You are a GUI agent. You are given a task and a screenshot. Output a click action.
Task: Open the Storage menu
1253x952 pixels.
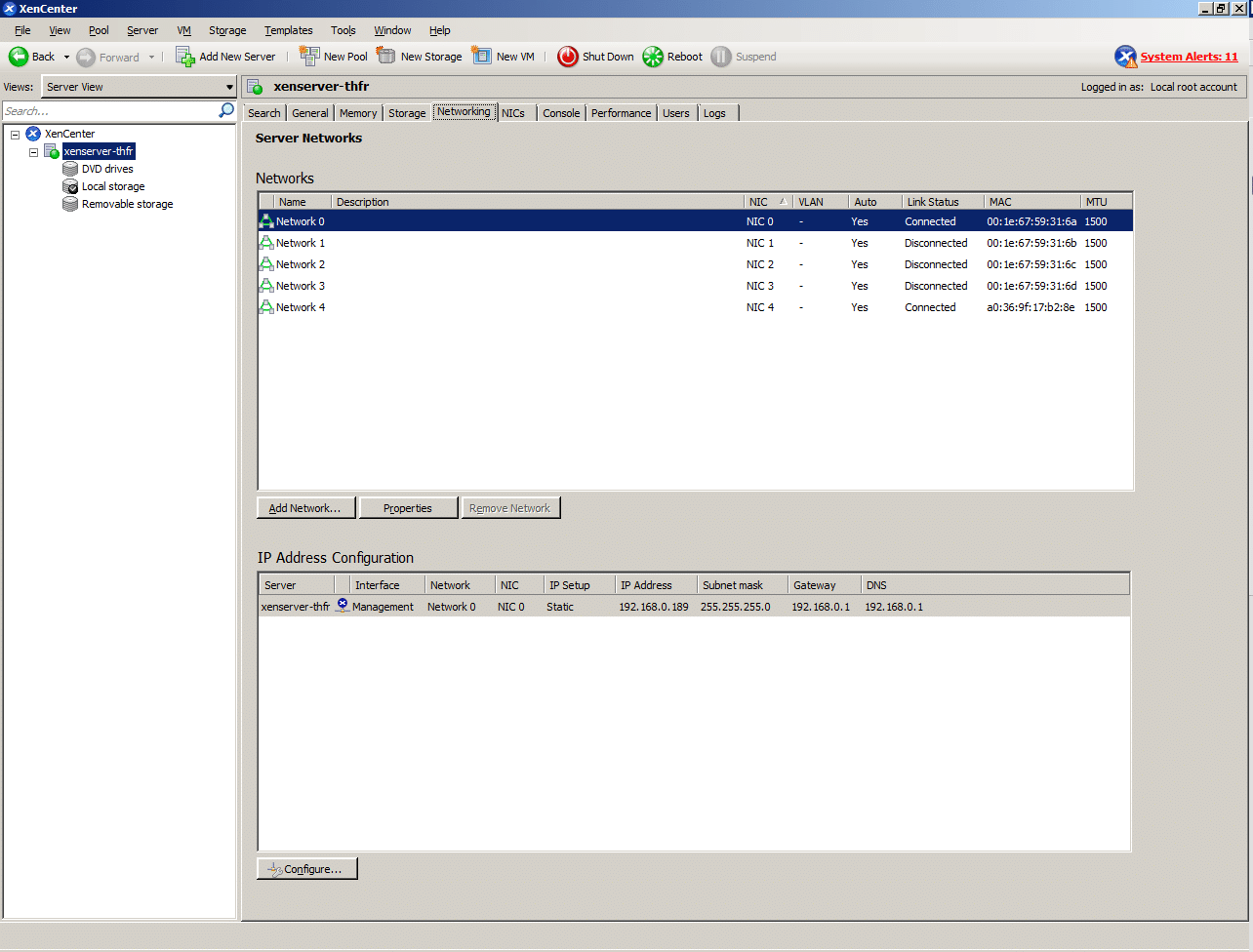point(227,30)
